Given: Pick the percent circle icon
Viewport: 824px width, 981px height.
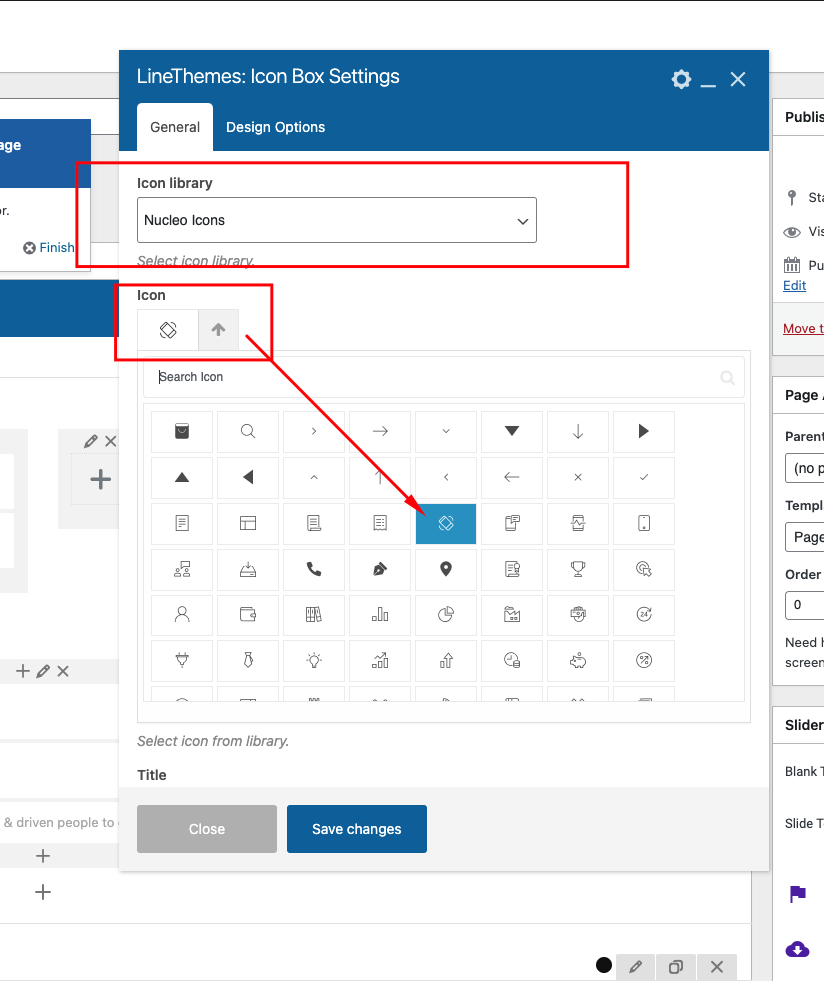Looking at the screenshot, I should point(644,661).
